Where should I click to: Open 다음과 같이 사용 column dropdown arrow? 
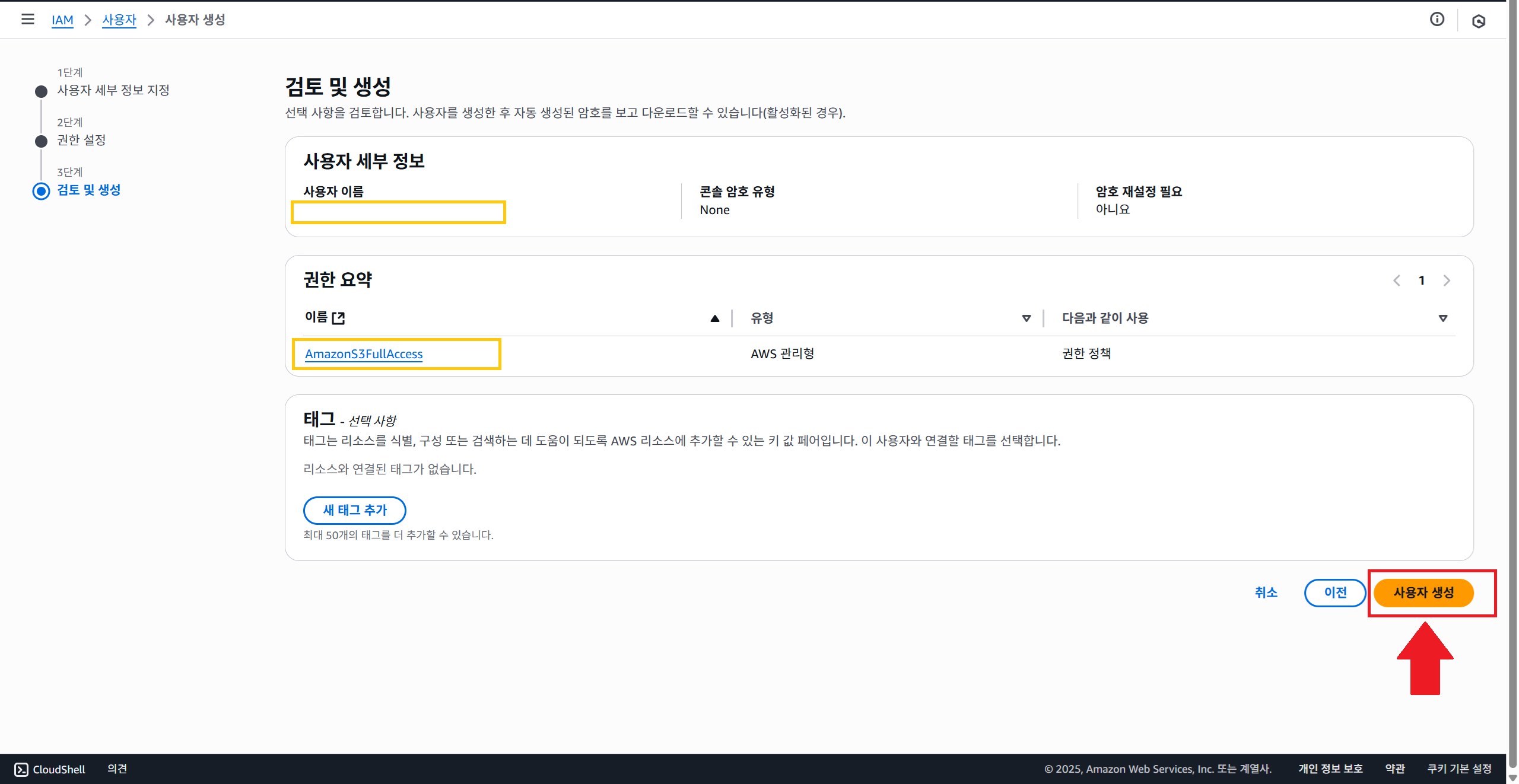[x=1442, y=318]
